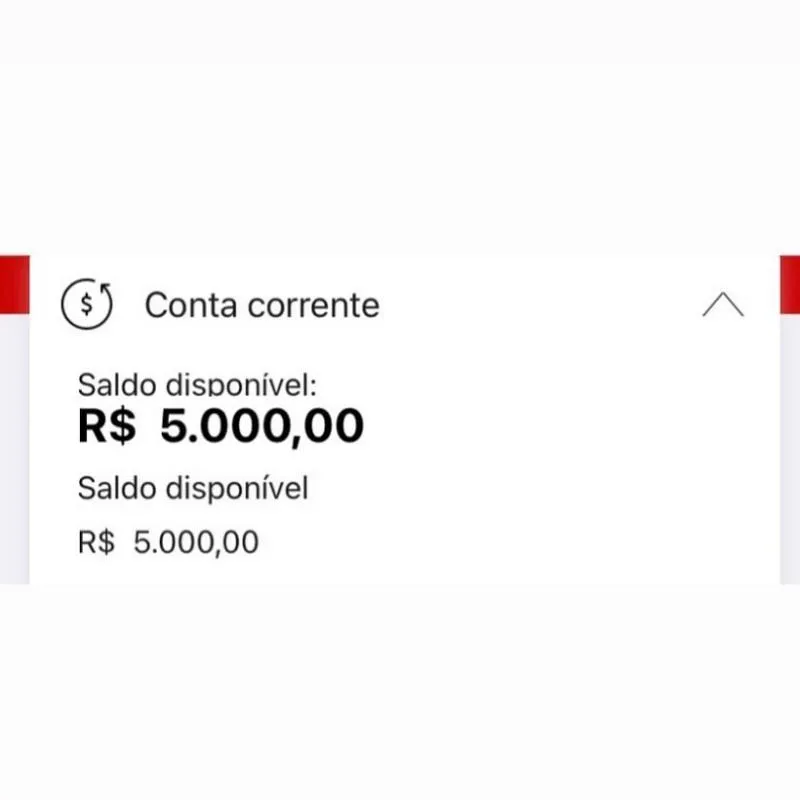Tap the currency symbol inside the circle icon
Viewport: 800px width, 800px height.
point(88,303)
